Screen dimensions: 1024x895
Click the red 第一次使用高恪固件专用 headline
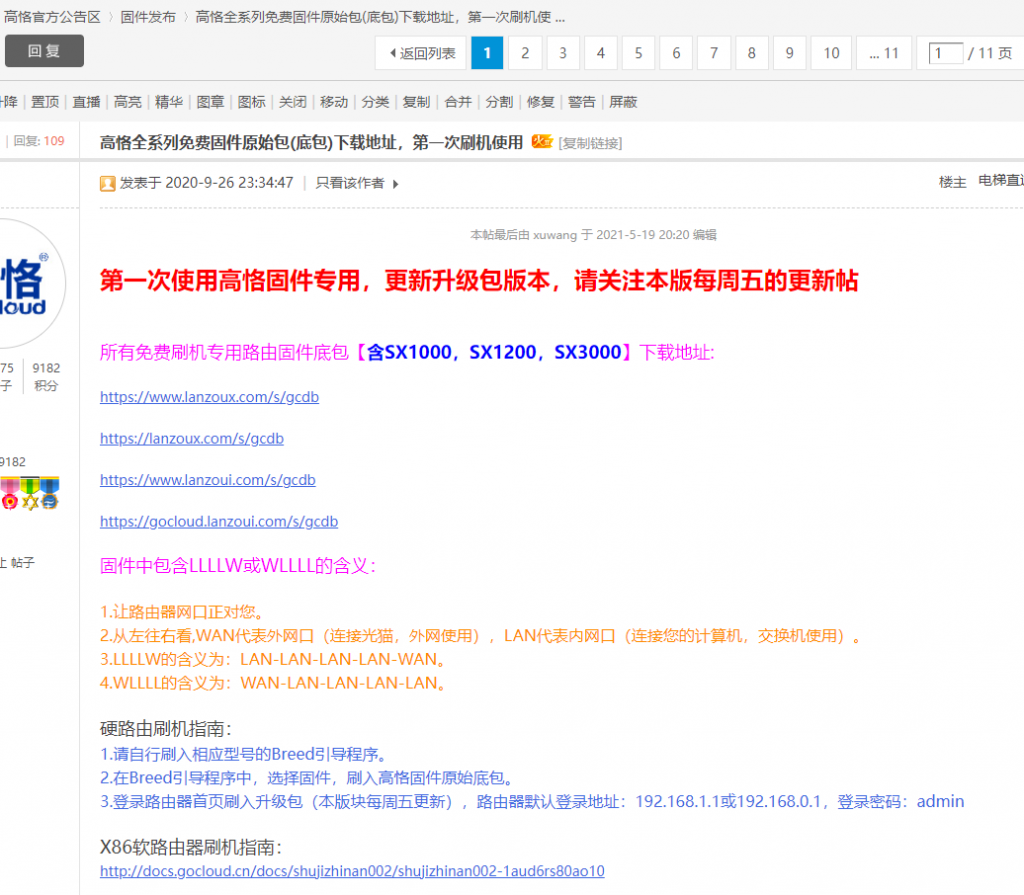tap(479, 280)
